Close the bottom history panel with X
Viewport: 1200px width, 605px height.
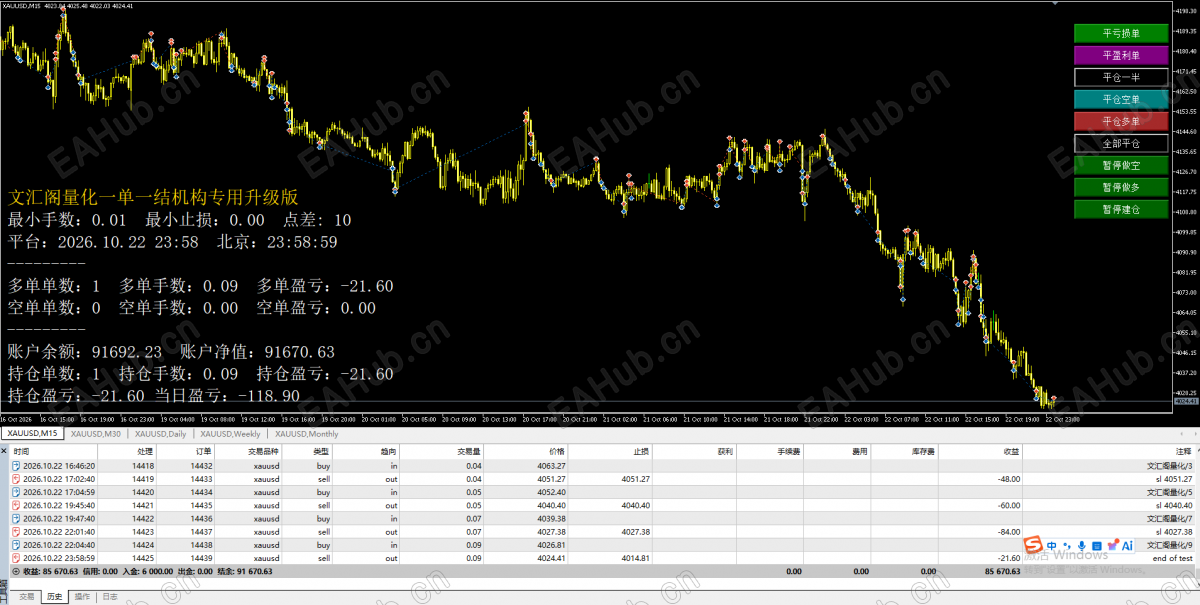[x=5, y=453]
